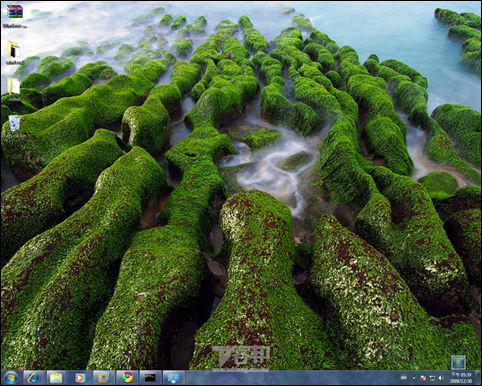
Task: Open the volume speaker tray icon
Action: tap(441, 378)
